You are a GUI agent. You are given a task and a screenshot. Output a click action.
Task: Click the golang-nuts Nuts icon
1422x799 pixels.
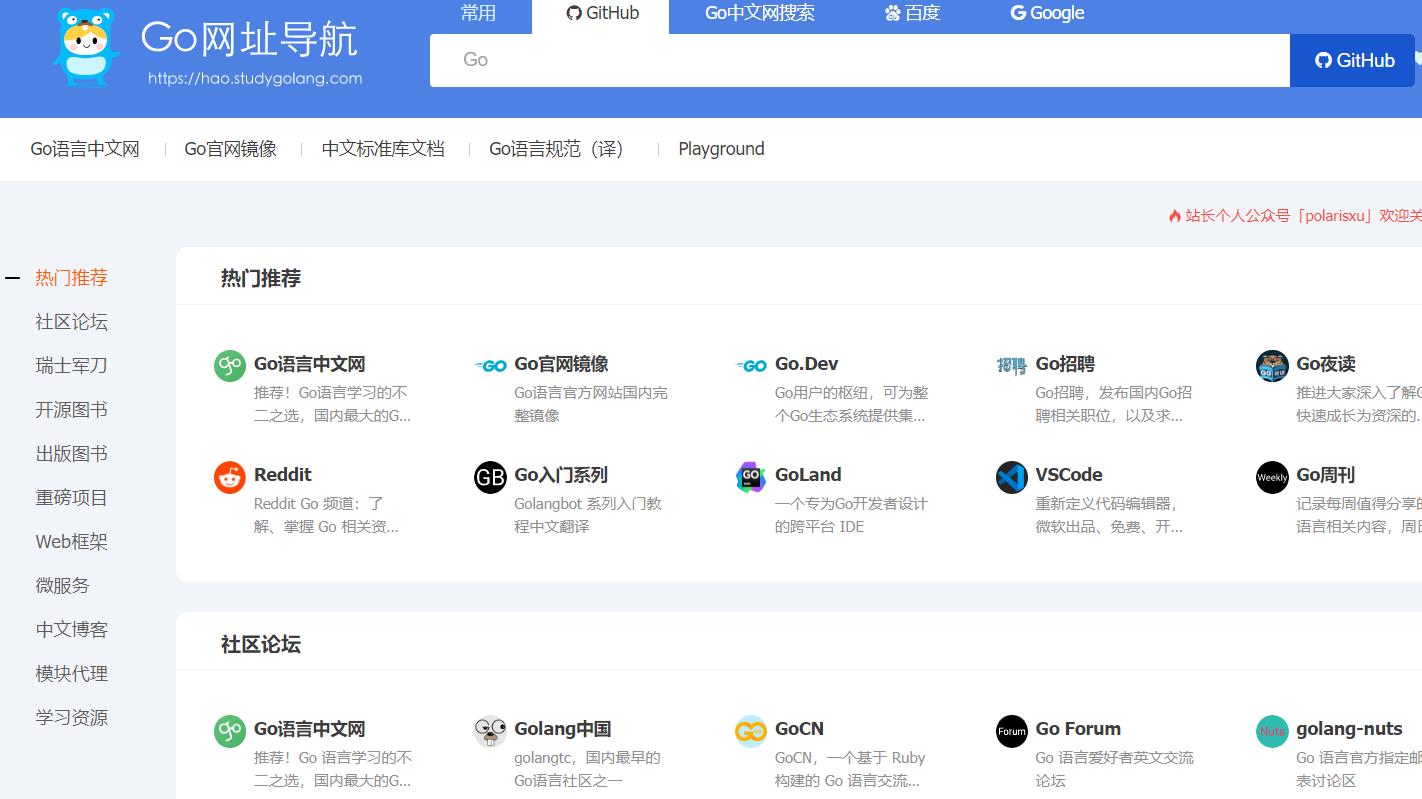point(1272,731)
